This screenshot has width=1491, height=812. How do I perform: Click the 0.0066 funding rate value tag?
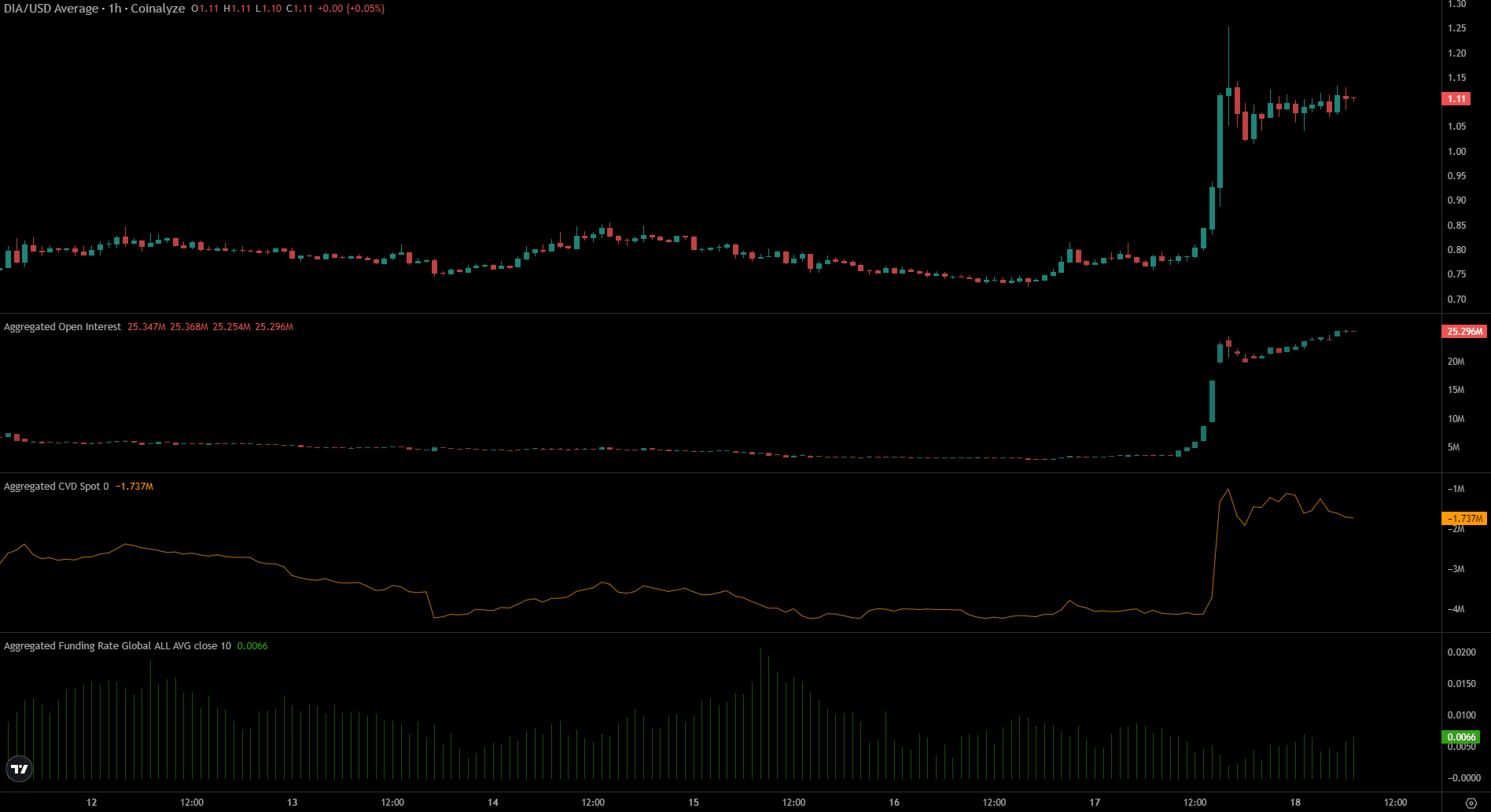[x=1461, y=737]
